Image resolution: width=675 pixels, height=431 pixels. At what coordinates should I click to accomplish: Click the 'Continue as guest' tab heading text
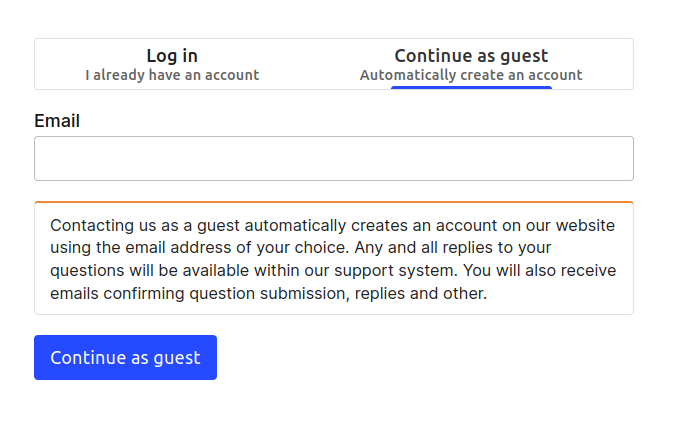[471, 56]
